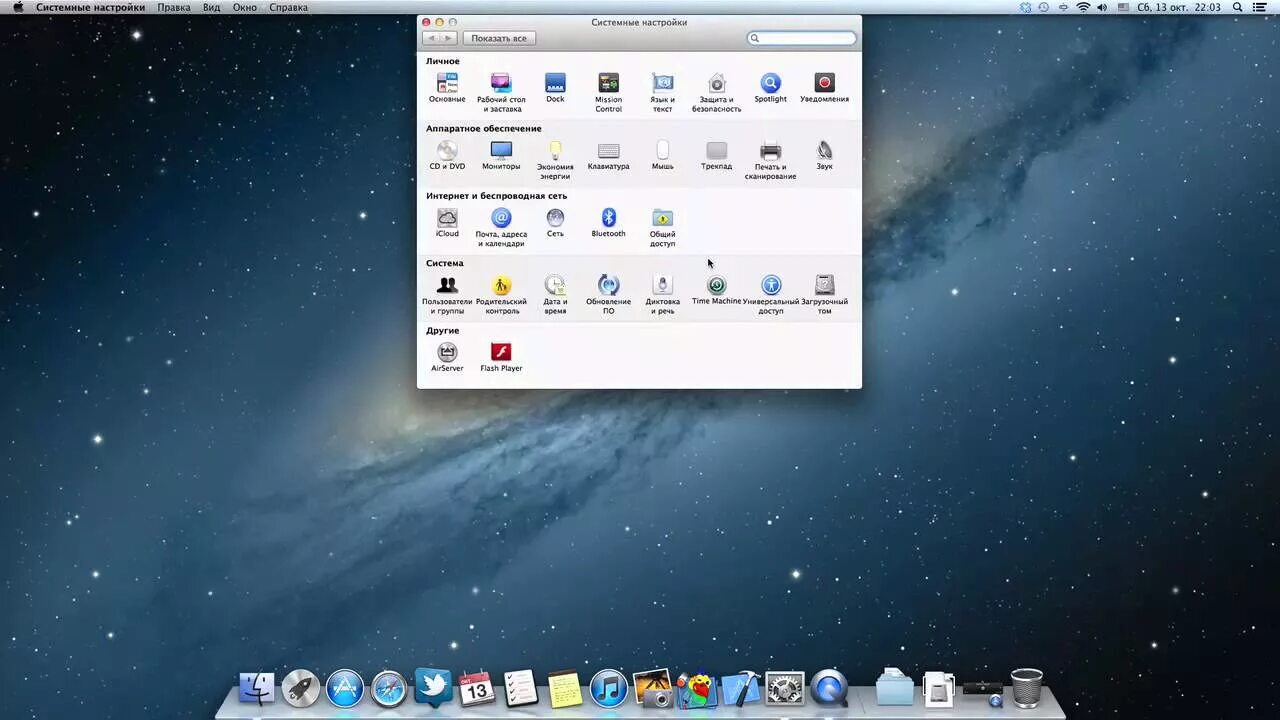Open the Dock preferences pane

click(x=555, y=88)
